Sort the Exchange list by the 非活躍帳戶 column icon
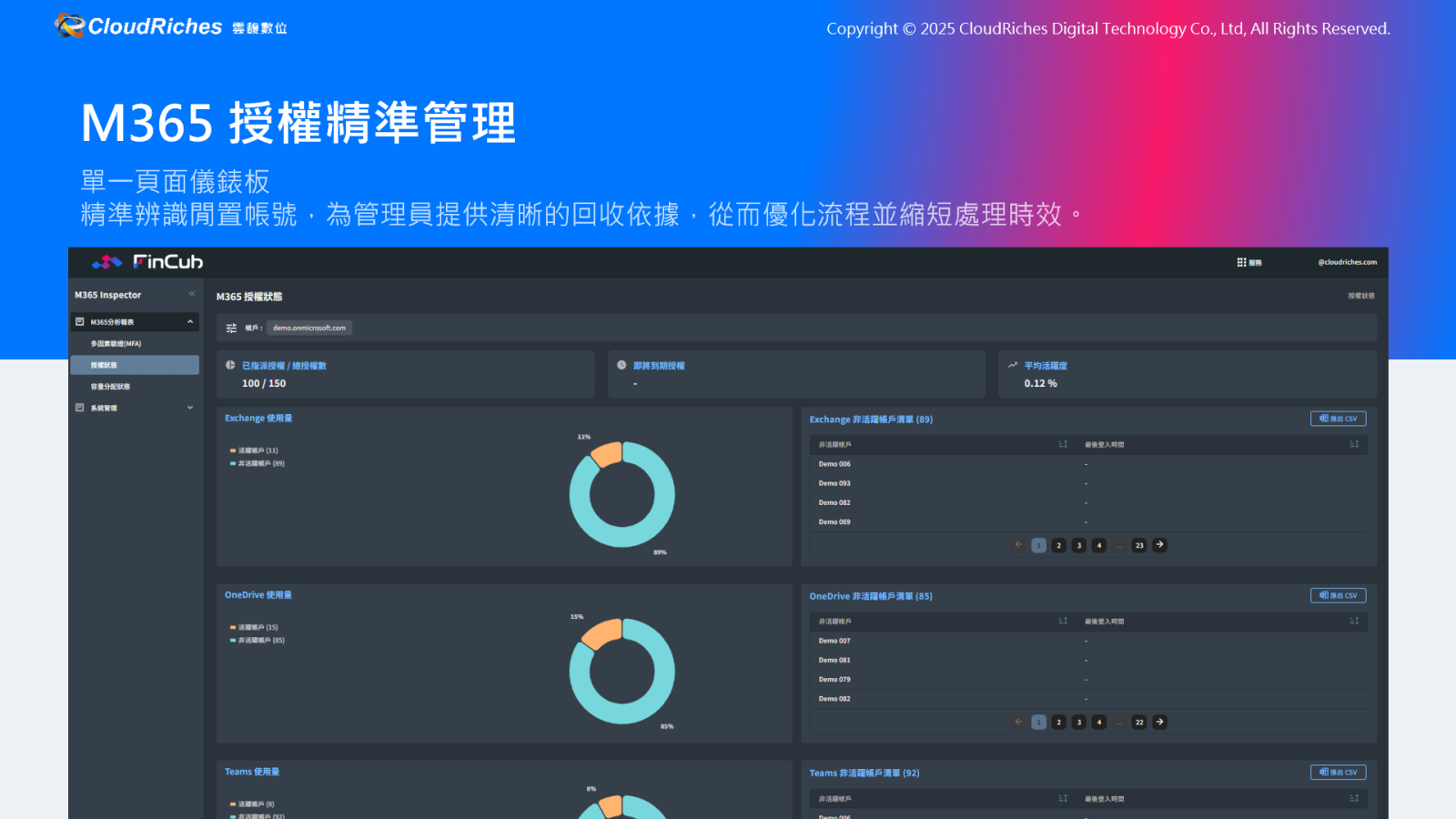Screen dimensions: 1456x819 1063,444
